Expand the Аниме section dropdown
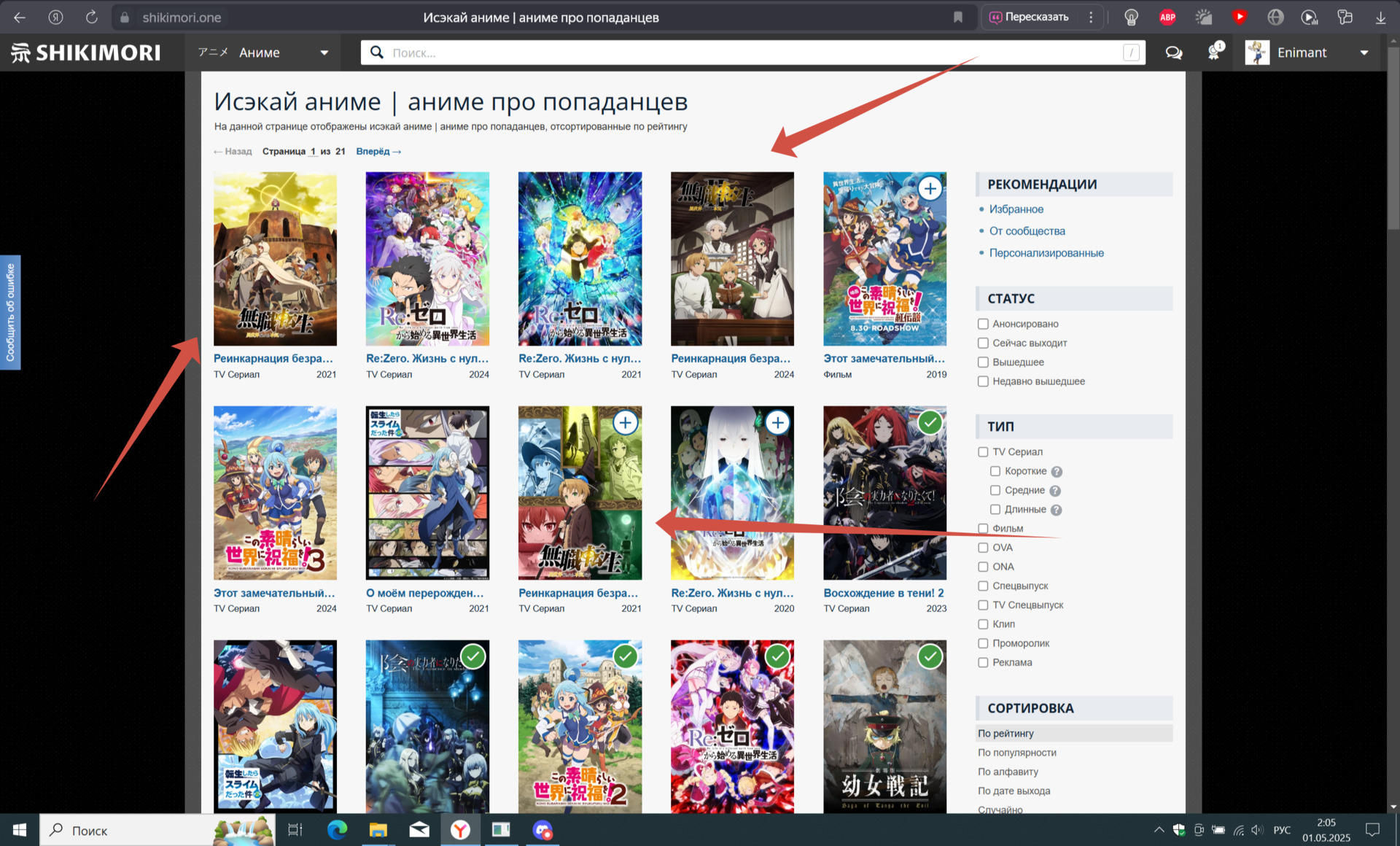This screenshot has width=1400, height=846. point(324,53)
